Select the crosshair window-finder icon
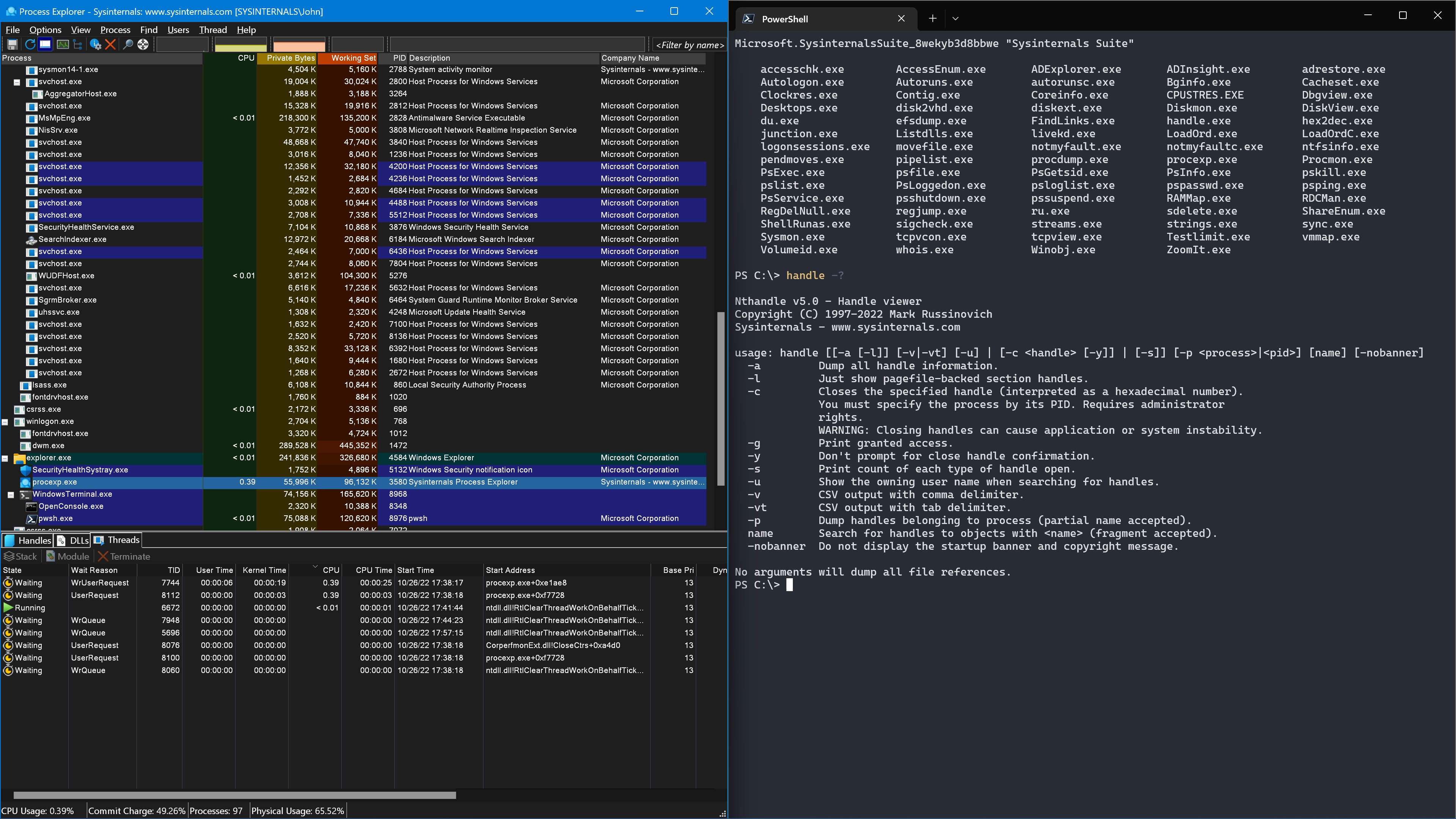This screenshot has height=819, width=1456. tap(143, 44)
